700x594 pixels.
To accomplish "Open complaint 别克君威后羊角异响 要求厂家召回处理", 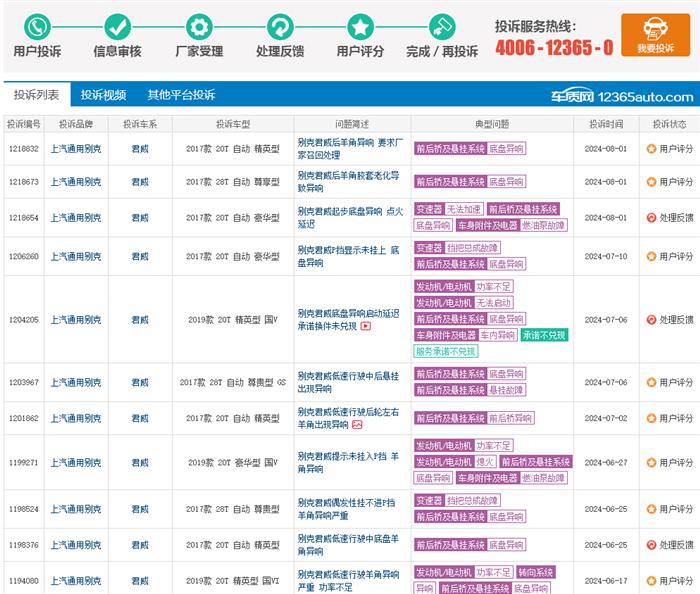I will 350,149.
